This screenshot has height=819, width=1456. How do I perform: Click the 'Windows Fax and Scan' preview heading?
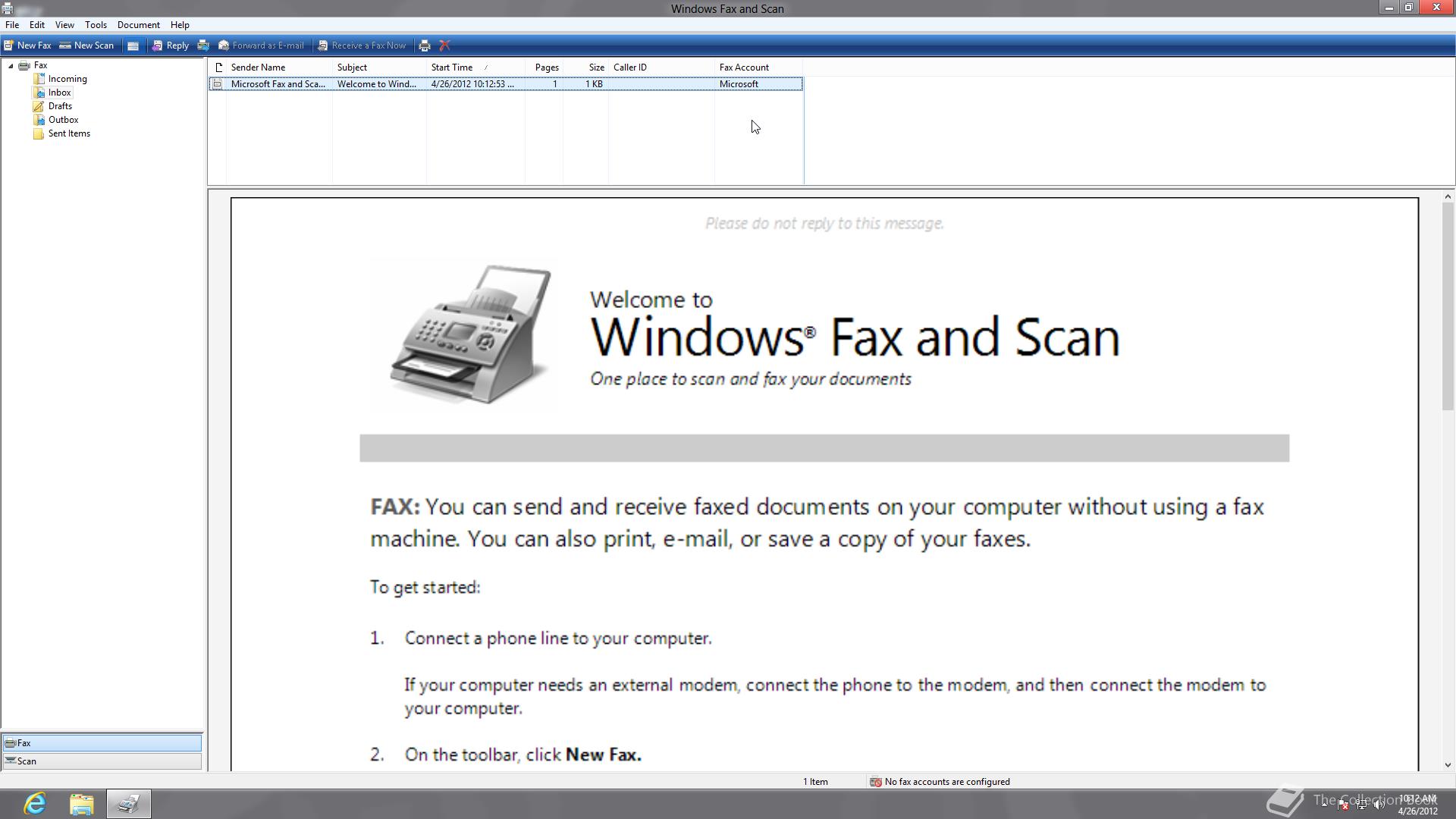855,337
